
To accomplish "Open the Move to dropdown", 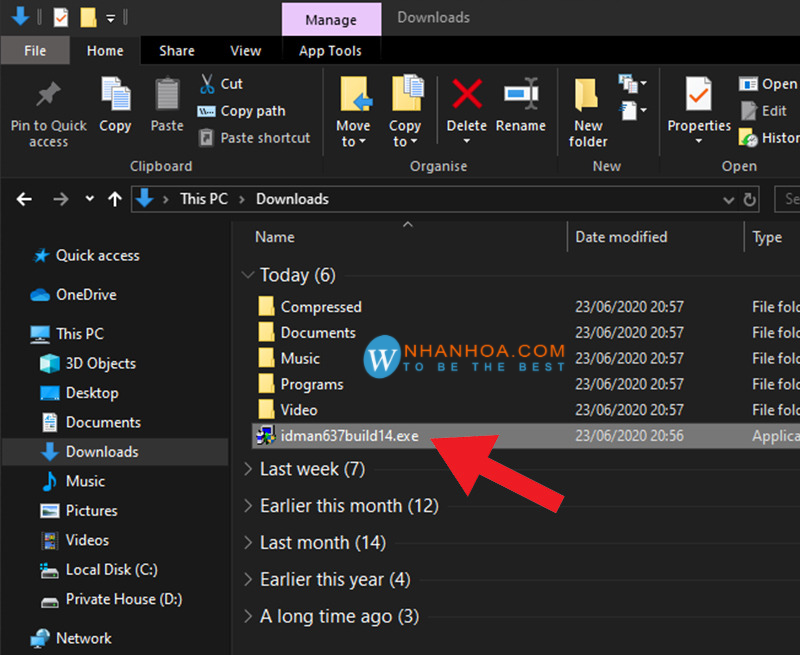I will click(x=353, y=134).
